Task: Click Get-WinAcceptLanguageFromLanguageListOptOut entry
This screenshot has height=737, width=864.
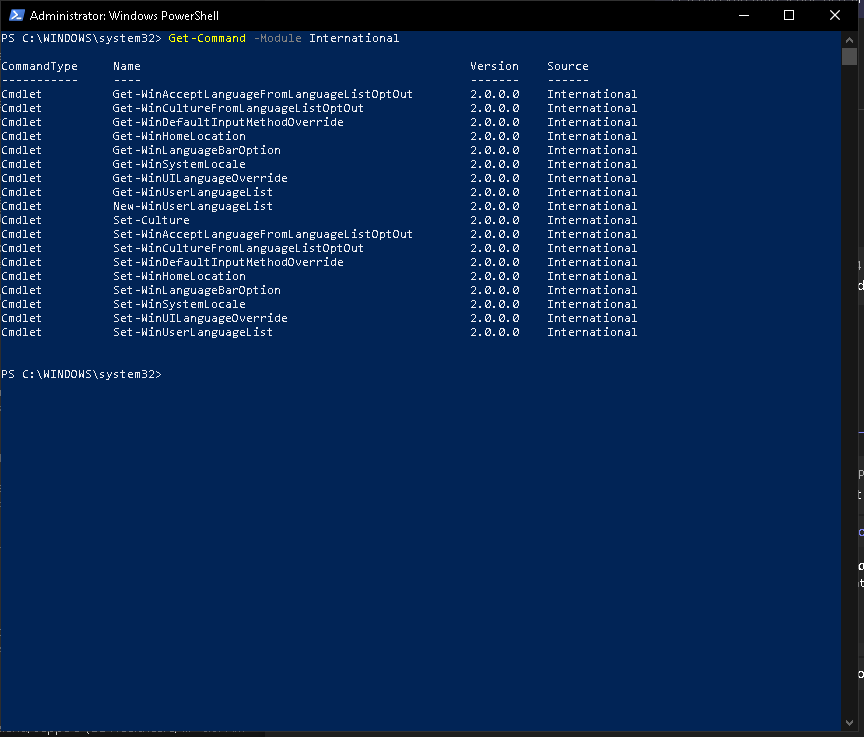Action: tap(263, 94)
